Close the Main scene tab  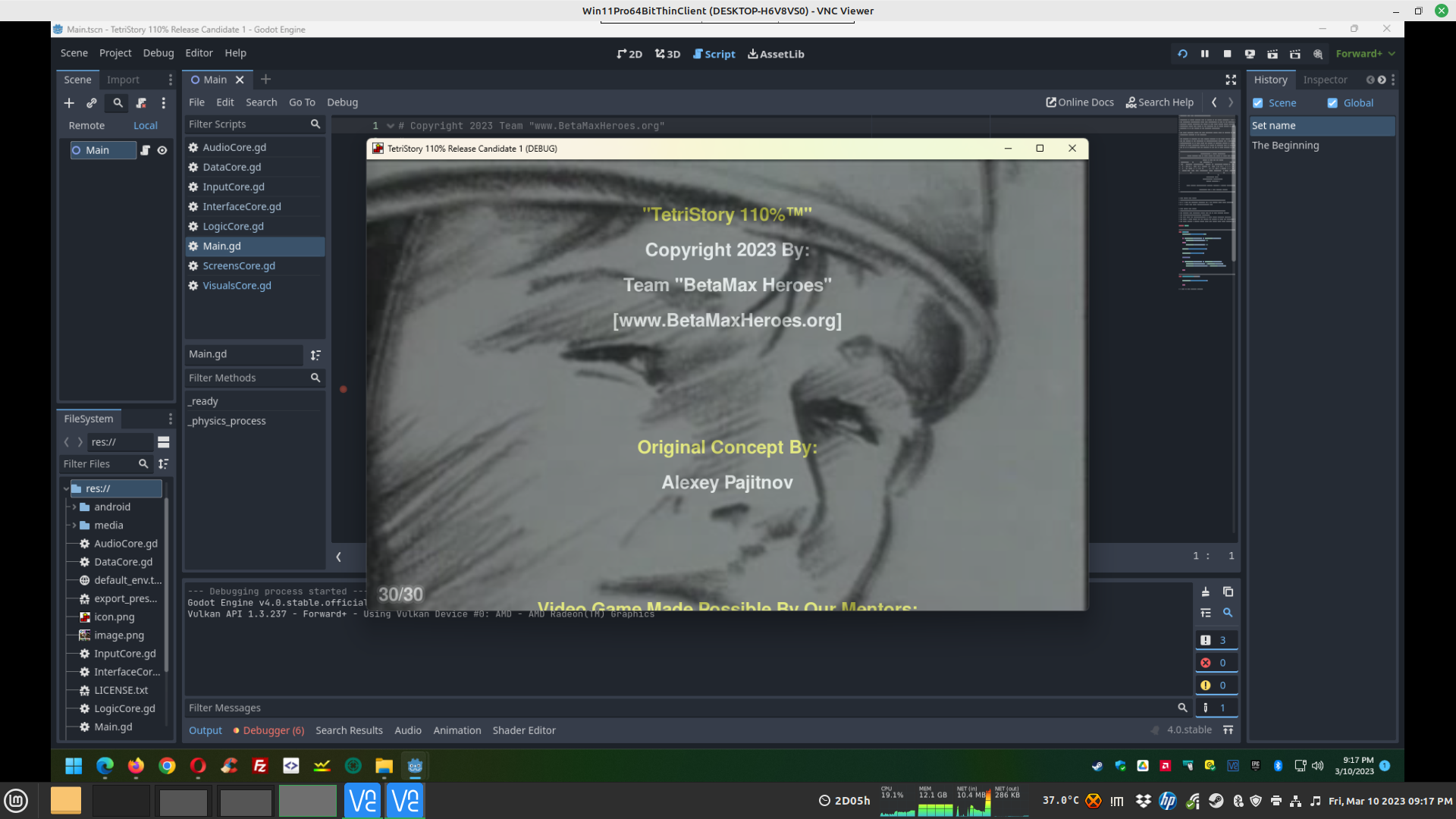(240, 80)
